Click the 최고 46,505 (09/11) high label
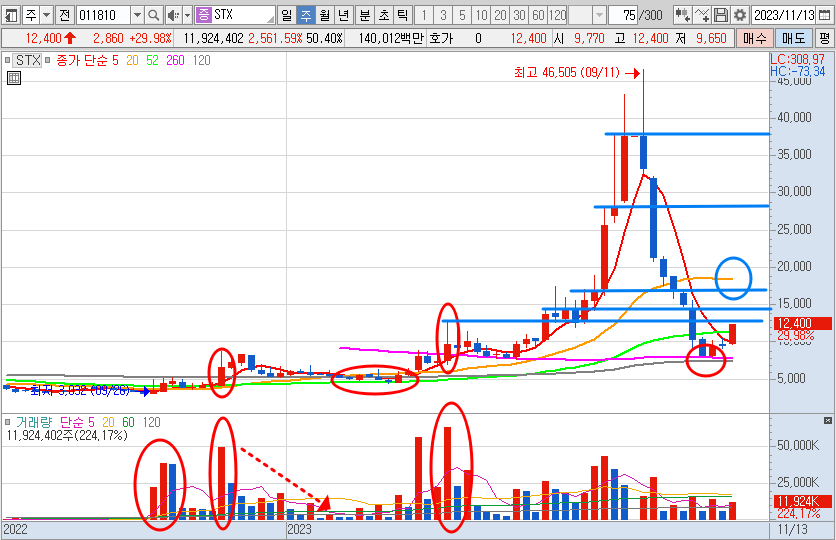836x540 pixels. 567,72
